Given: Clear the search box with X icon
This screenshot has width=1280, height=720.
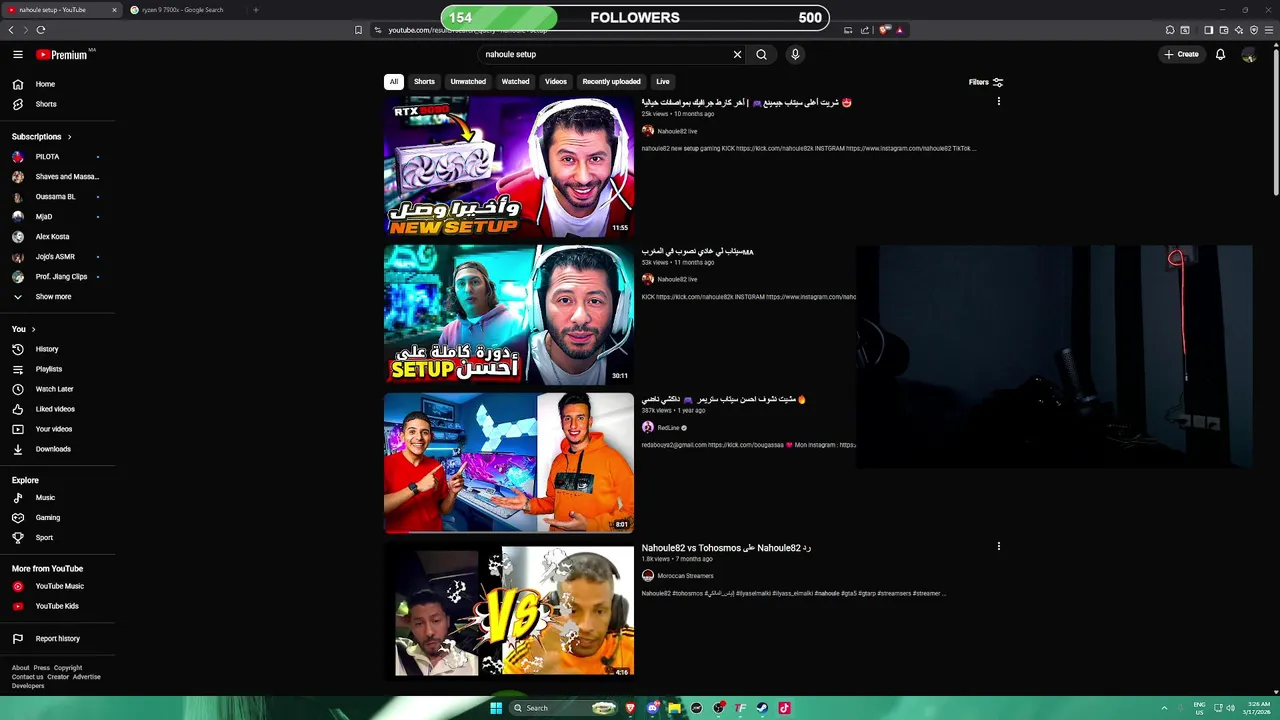Looking at the screenshot, I should (x=738, y=55).
